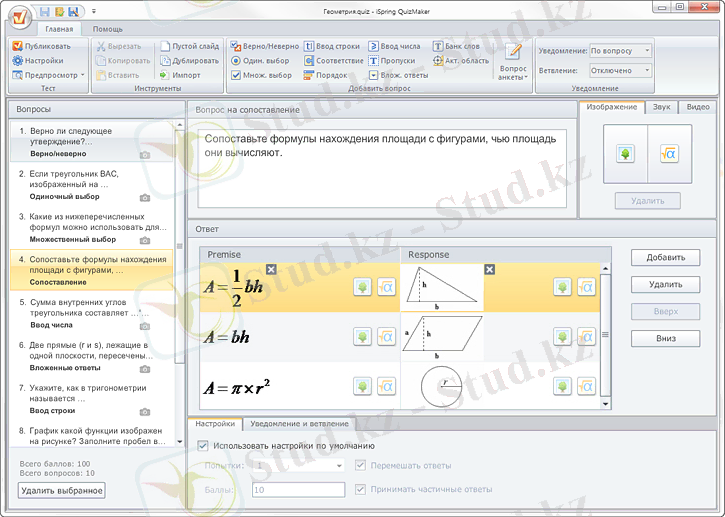Image resolution: width=725 pixels, height=517 pixels.
Task: Switch to the Звук tab
Action: coord(661,107)
